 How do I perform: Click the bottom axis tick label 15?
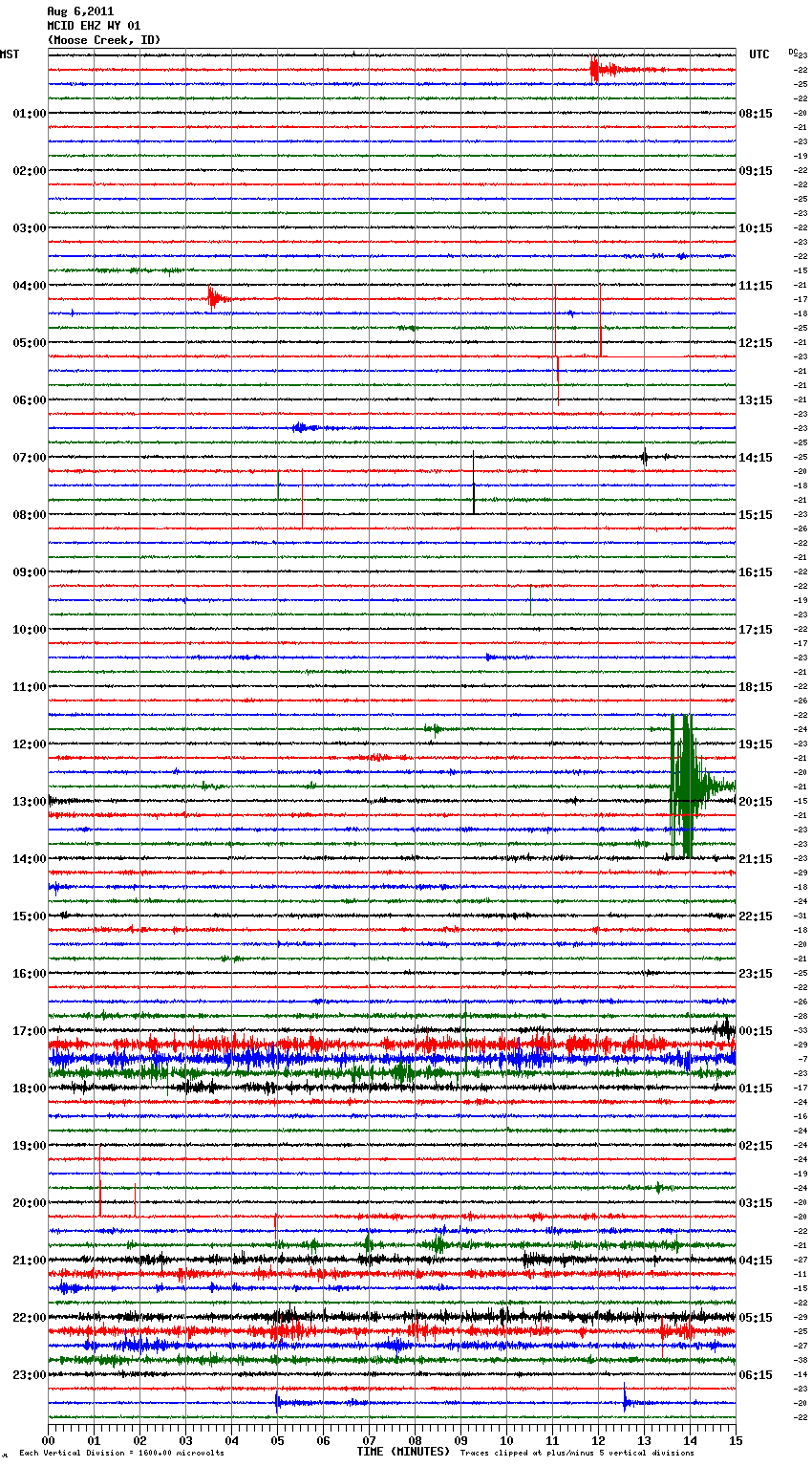735,1440
